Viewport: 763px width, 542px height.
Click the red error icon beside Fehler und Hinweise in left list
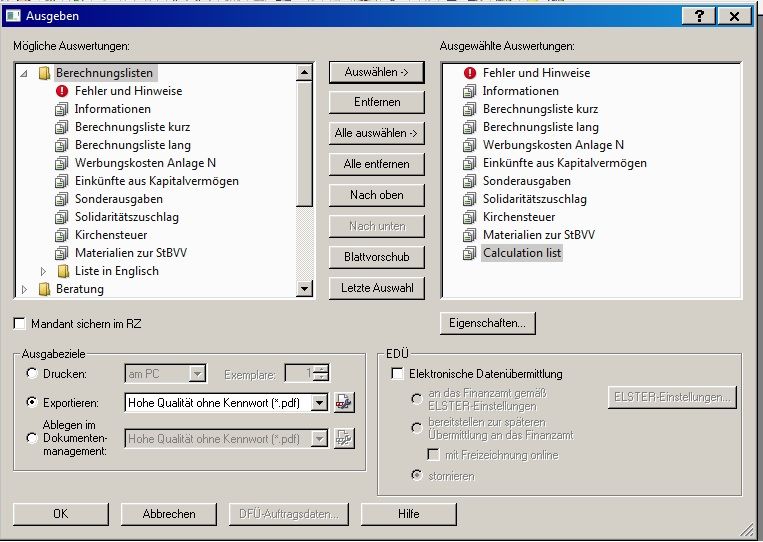tap(62, 91)
